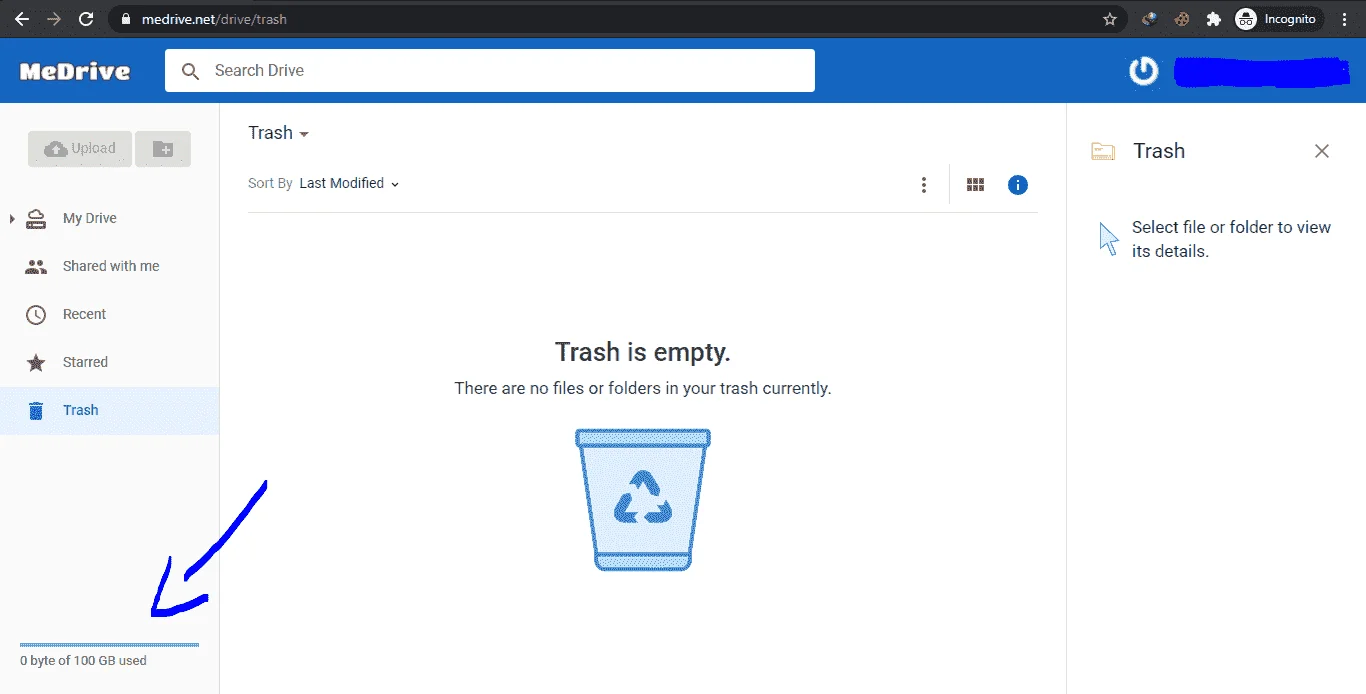Click the storage usage progress bar

[x=109, y=645]
